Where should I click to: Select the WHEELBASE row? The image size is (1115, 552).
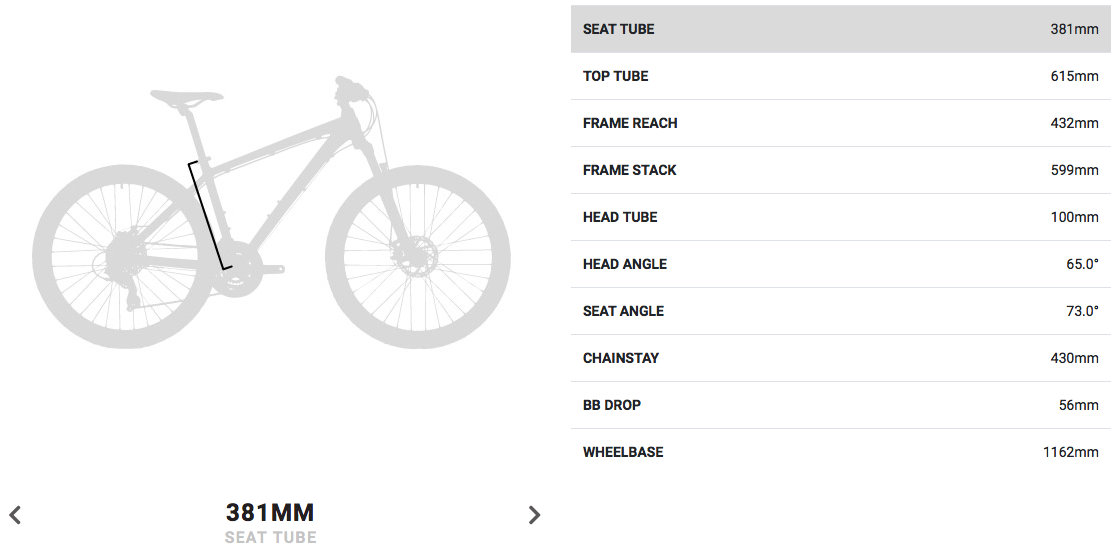pos(841,452)
